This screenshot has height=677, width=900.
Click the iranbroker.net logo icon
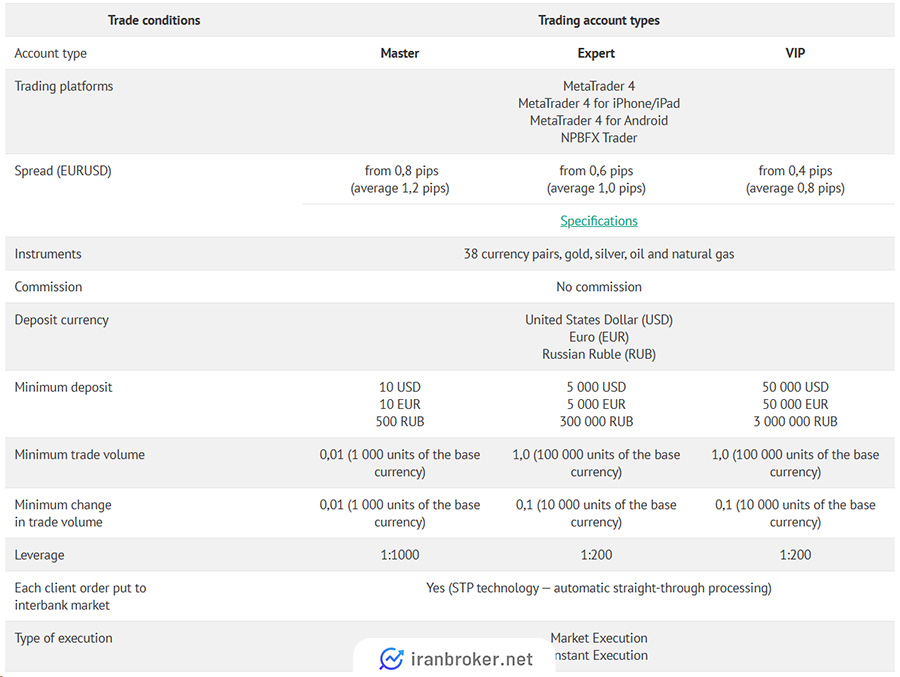click(x=391, y=659)
